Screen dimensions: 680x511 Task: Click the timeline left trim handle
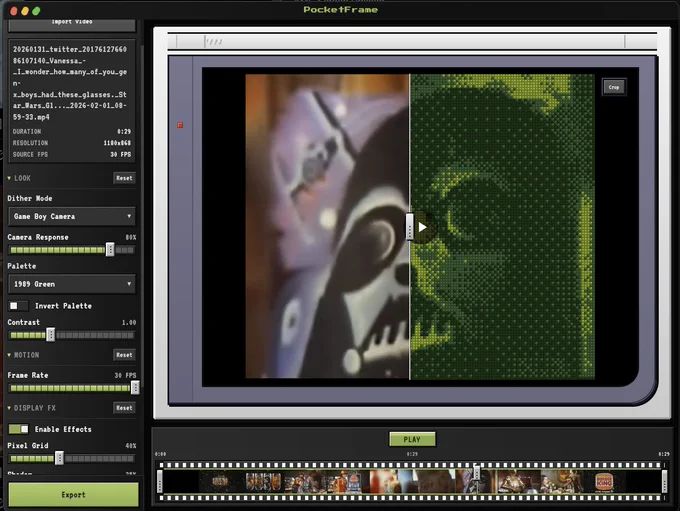[160, 482]
